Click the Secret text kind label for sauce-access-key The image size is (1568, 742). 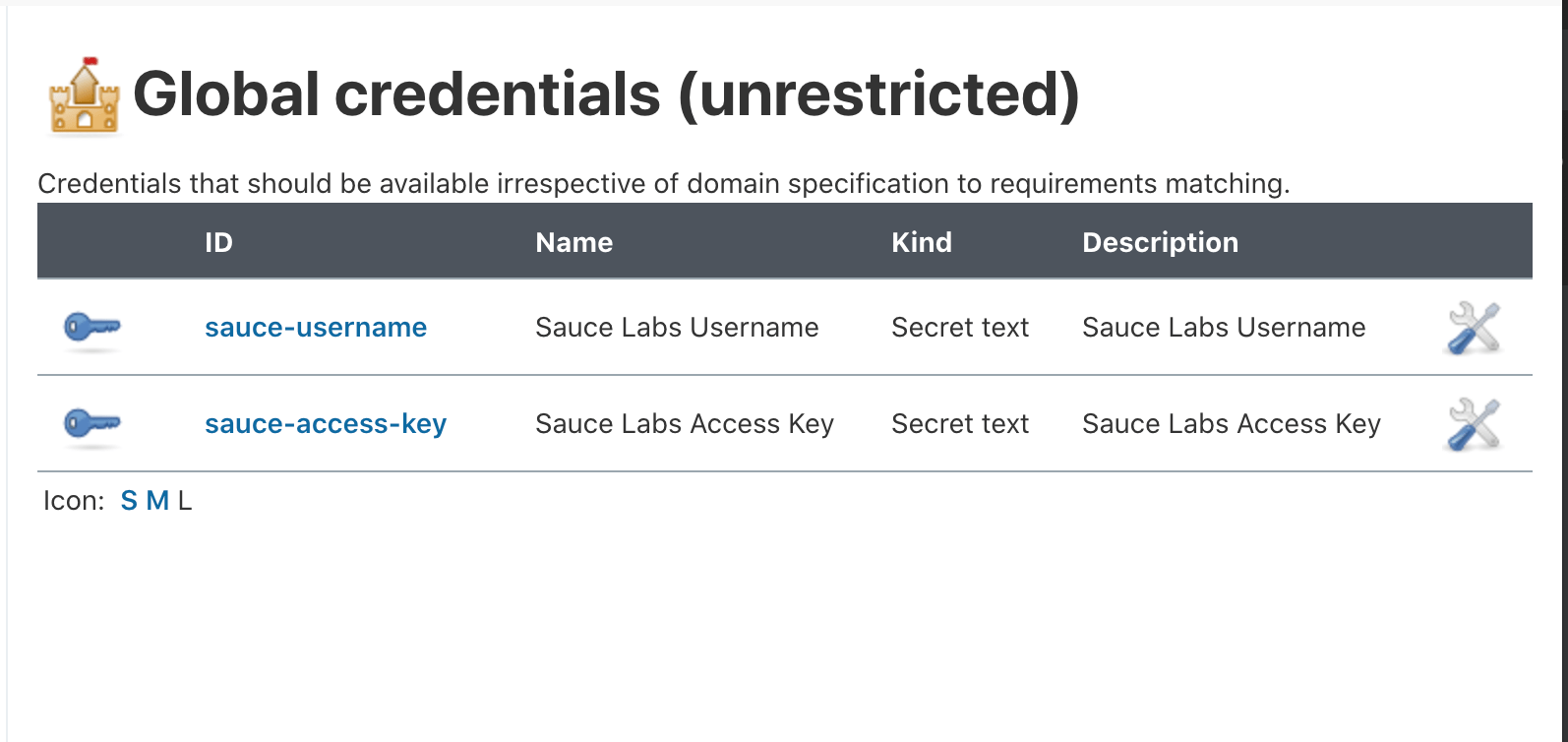point(959,424)
